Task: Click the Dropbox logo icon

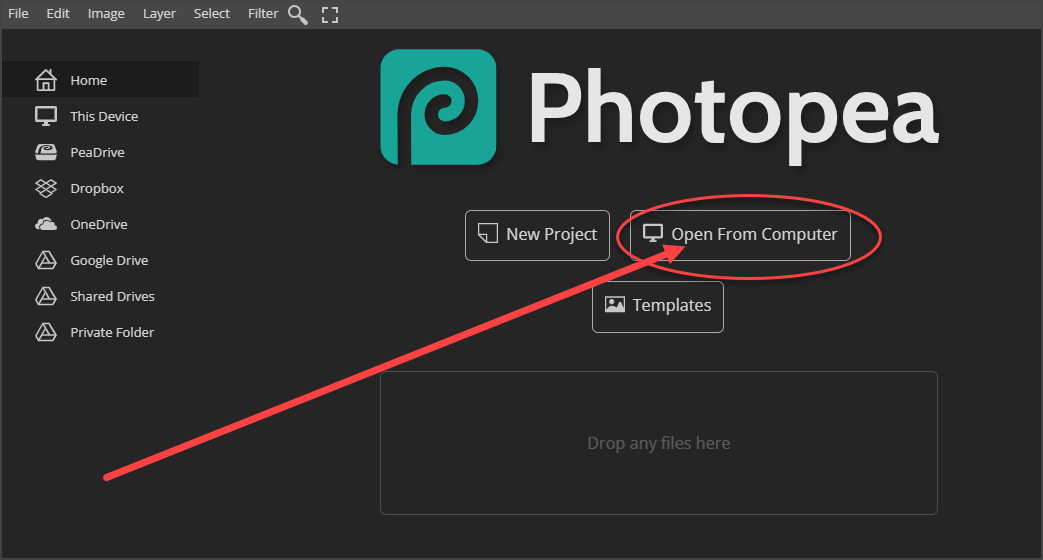Action: 46,188
